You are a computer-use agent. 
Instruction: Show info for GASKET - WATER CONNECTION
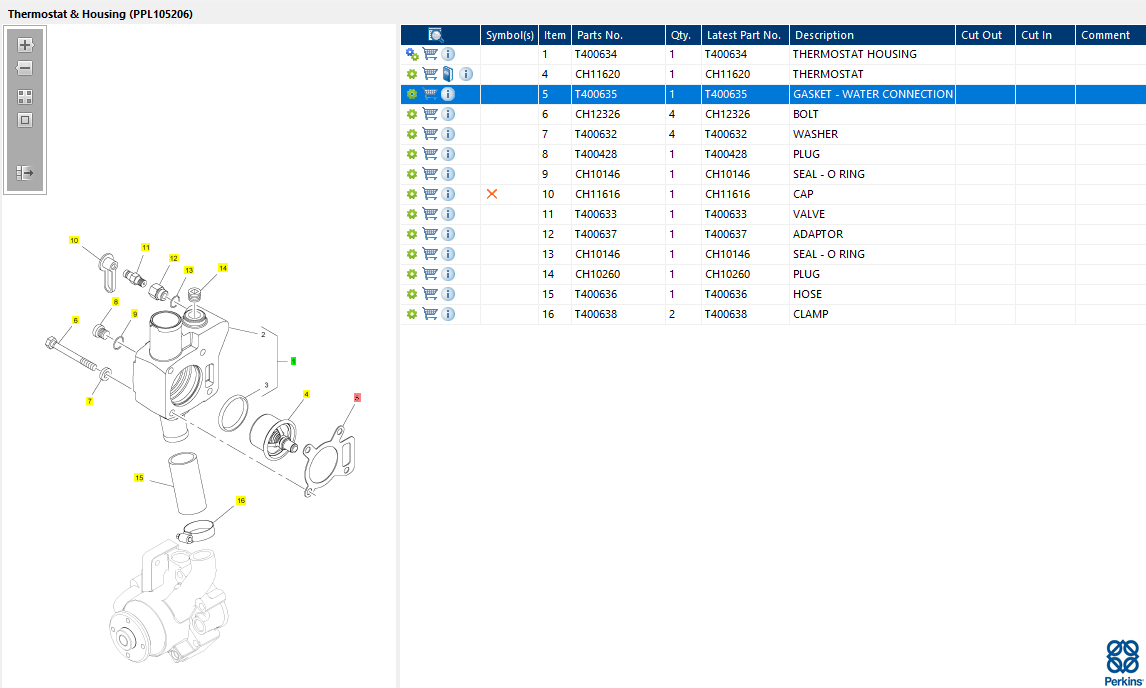(x=448, y=94)
